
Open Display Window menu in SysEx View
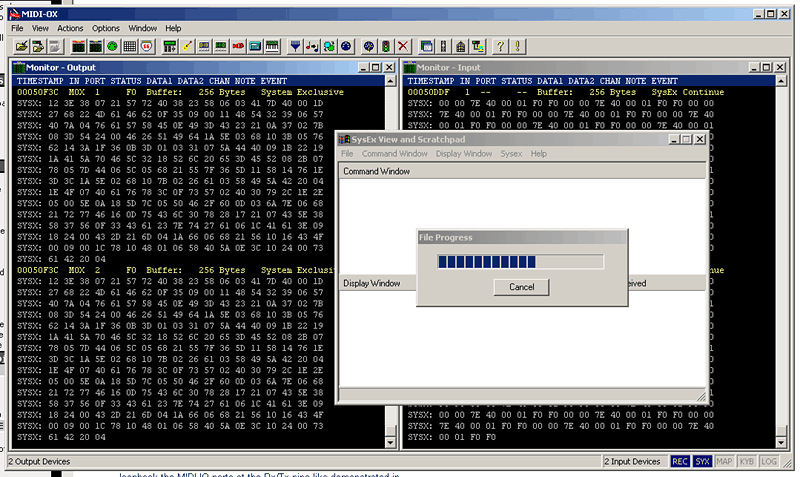tap(464, 154)
